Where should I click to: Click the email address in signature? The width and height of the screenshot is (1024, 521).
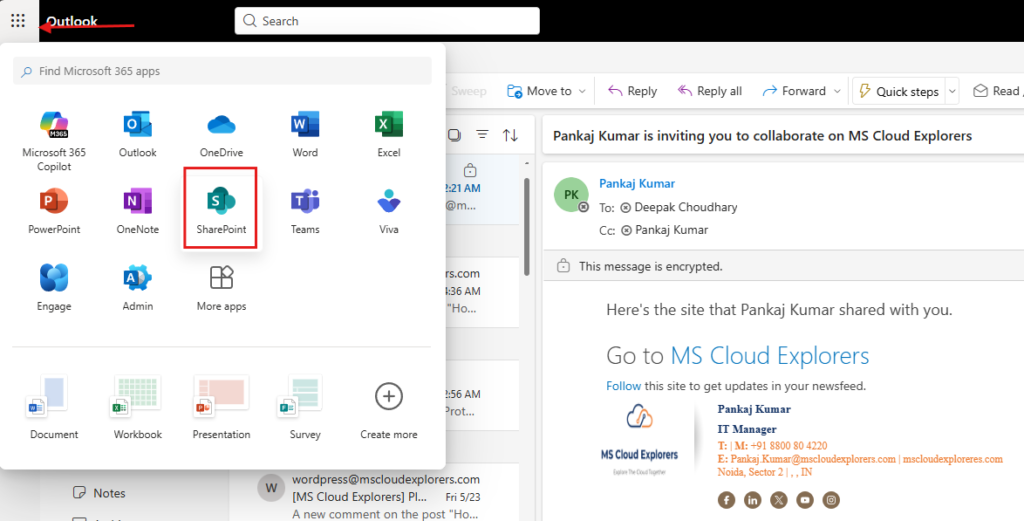pos(813,459)
